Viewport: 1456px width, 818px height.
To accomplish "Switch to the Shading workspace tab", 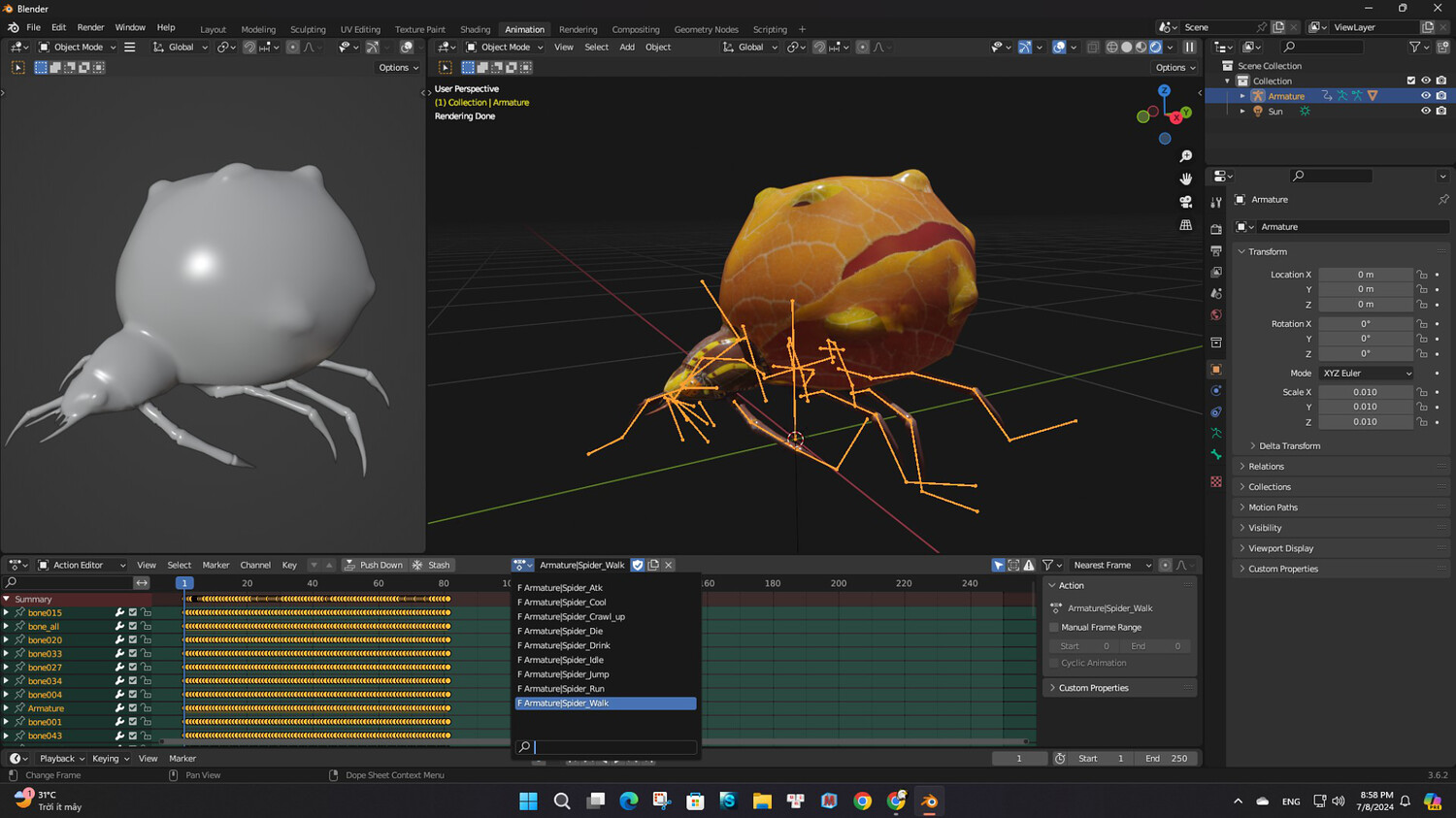I will pyautogui.click(x=475, y=29).
